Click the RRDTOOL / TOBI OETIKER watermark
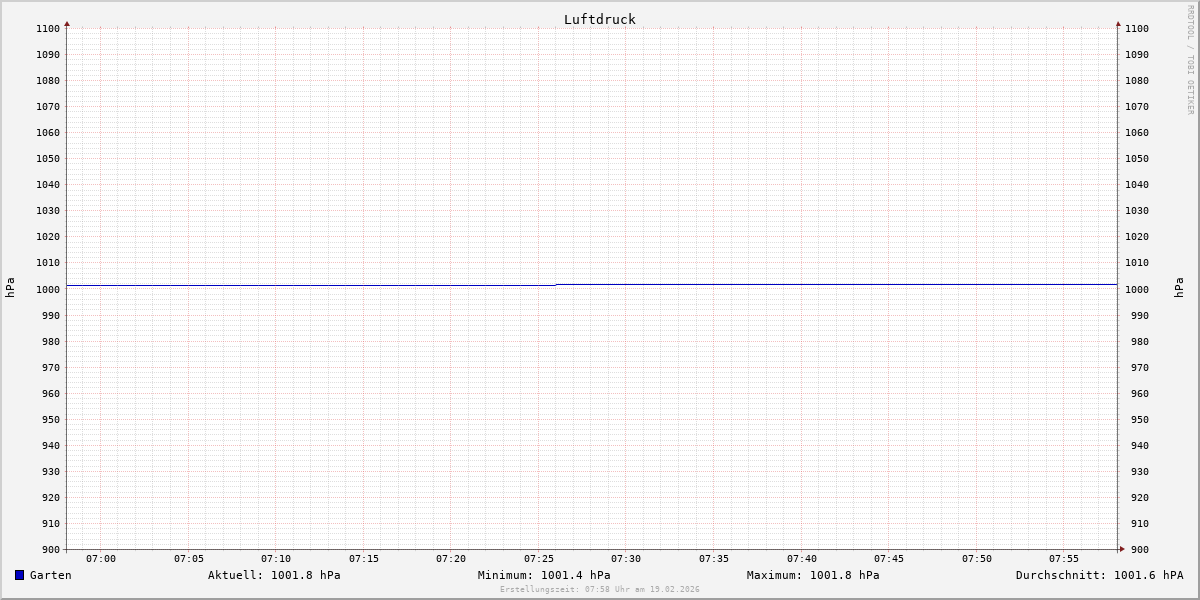Screen dimensions: 1200x600 [x=1190, y=60]
